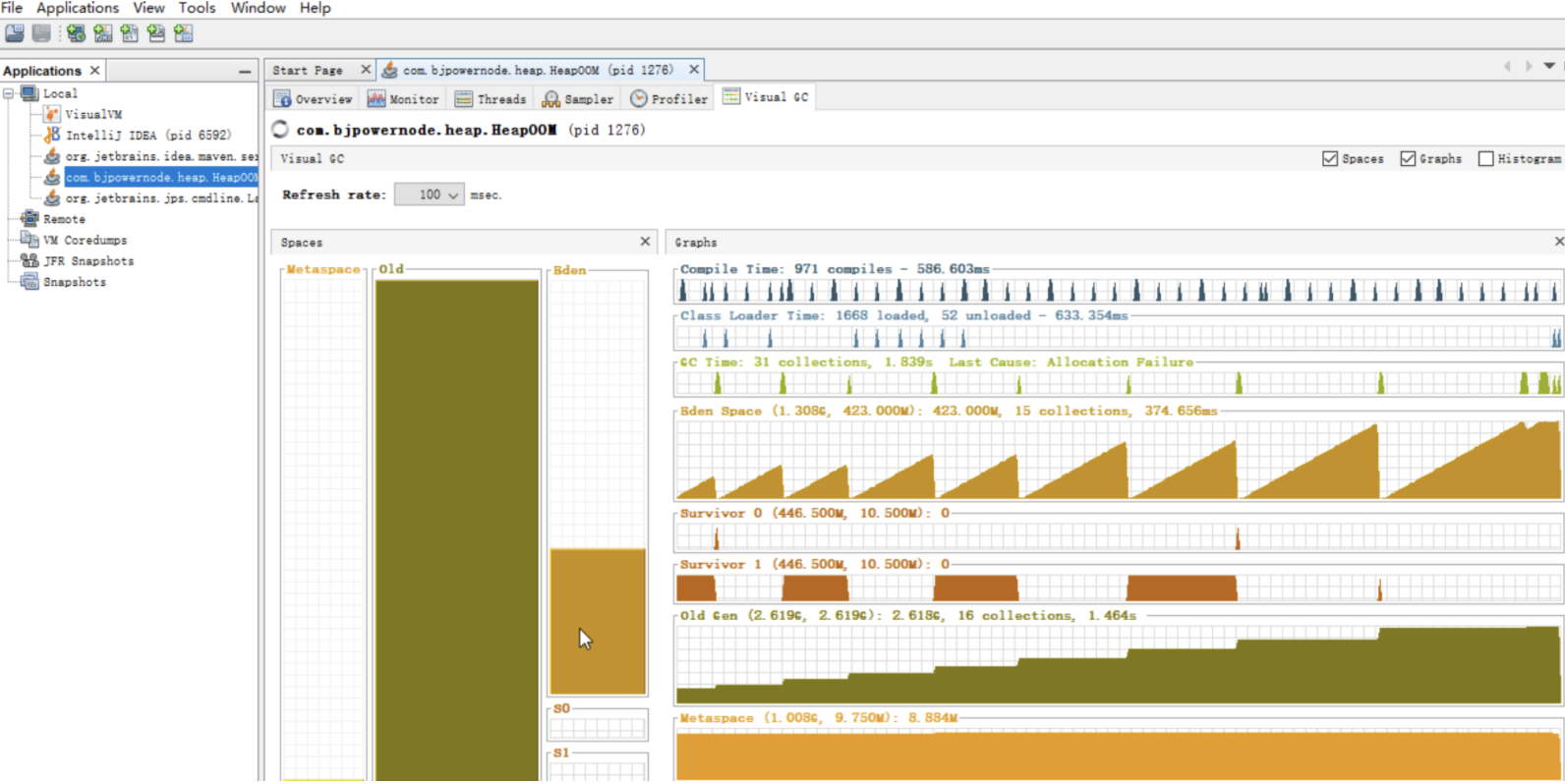Close the Applications panel tab

[x=94, y=71]
